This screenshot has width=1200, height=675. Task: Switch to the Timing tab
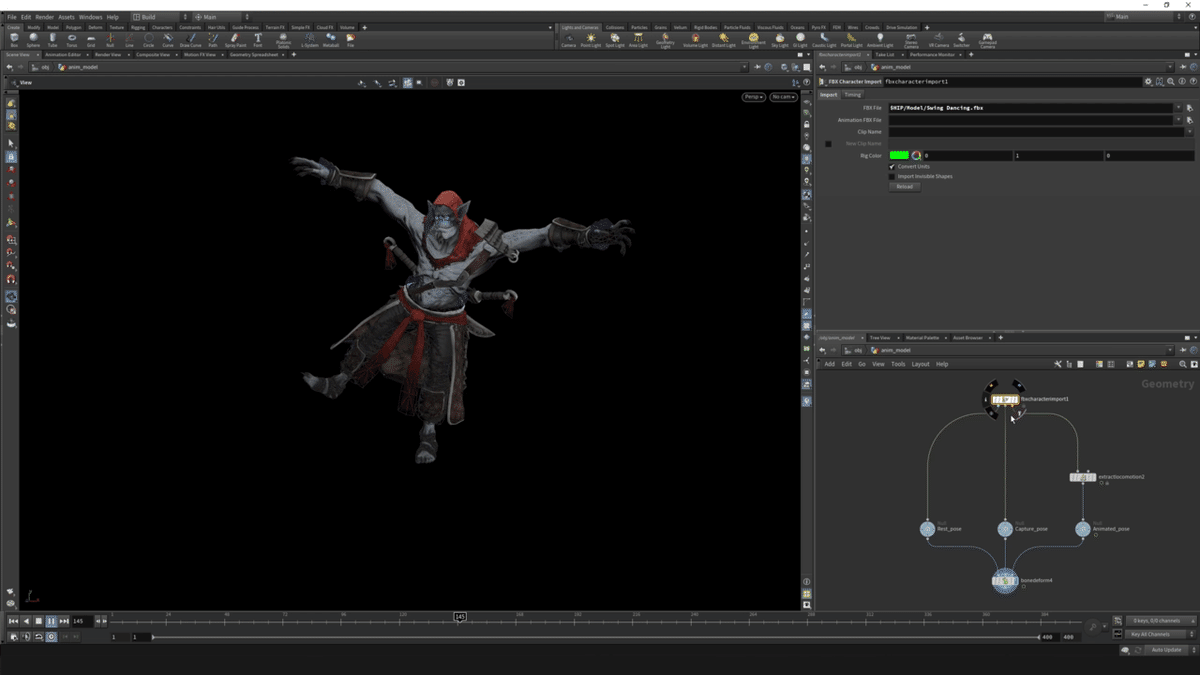[x=852, y=95]
